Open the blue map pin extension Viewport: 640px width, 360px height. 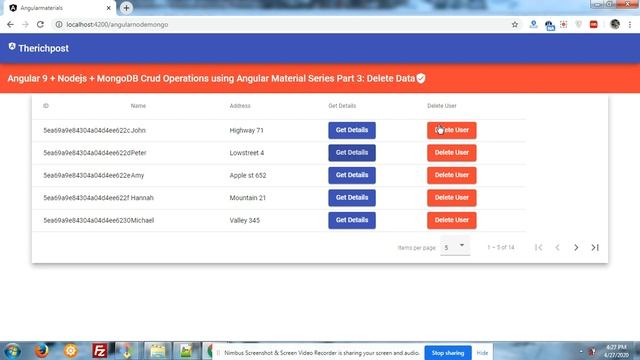tap(533, 24)
